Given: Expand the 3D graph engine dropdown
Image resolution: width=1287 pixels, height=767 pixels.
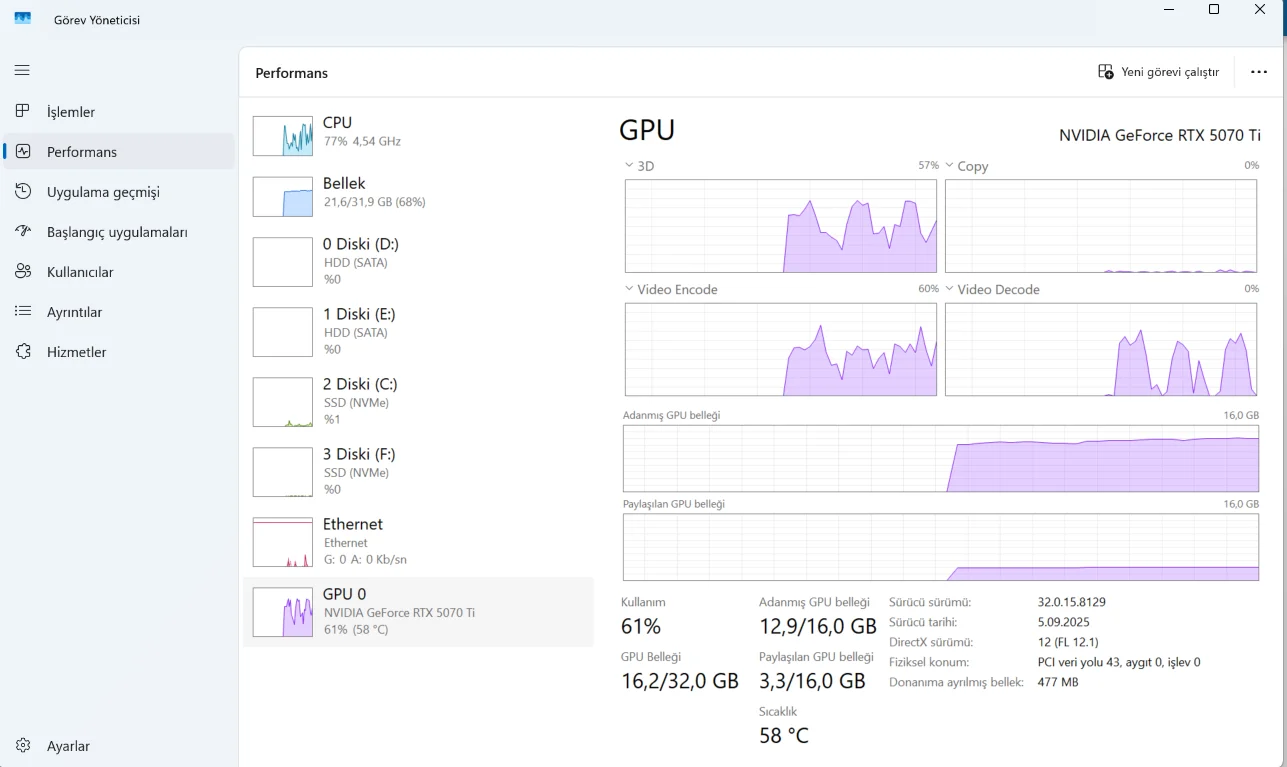Looking at the screenshot, I should click(629, 166).
